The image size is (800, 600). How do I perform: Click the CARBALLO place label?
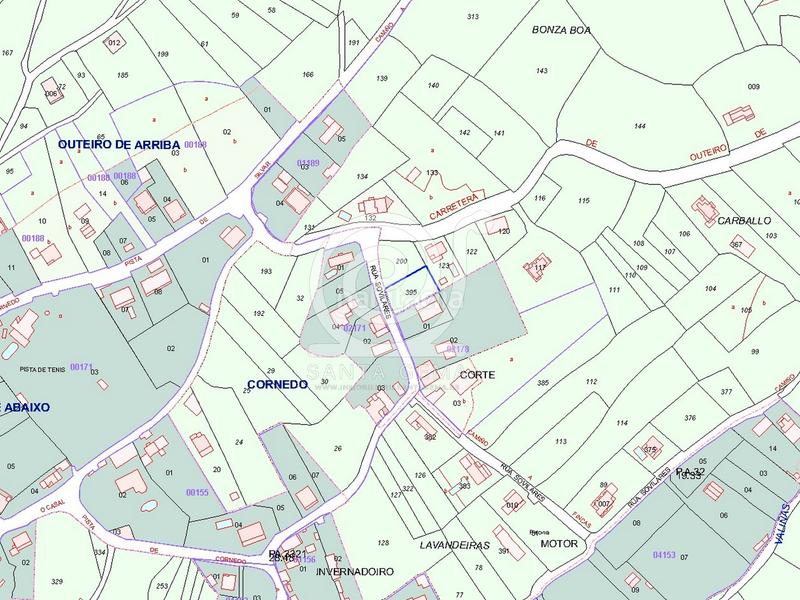pos(744,220)
